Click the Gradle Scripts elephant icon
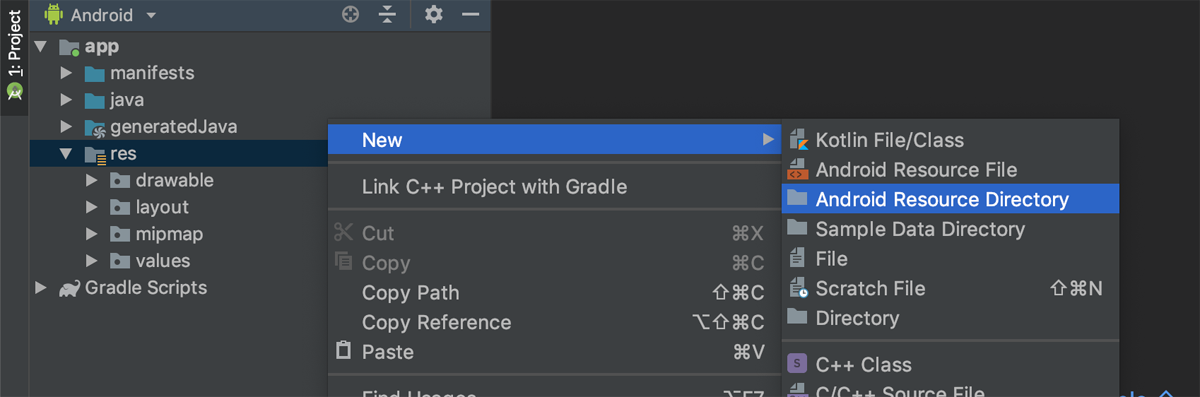The width and height of the screenshot is (1200, 397). point(69,288)
